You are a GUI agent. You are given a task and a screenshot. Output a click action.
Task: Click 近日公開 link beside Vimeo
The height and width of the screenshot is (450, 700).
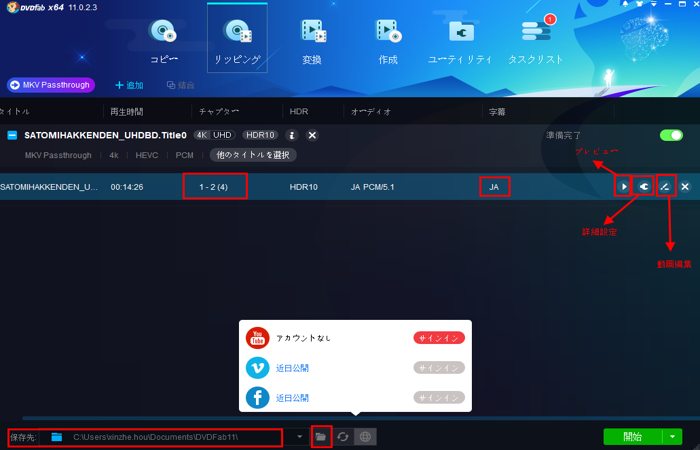(292, 368)
